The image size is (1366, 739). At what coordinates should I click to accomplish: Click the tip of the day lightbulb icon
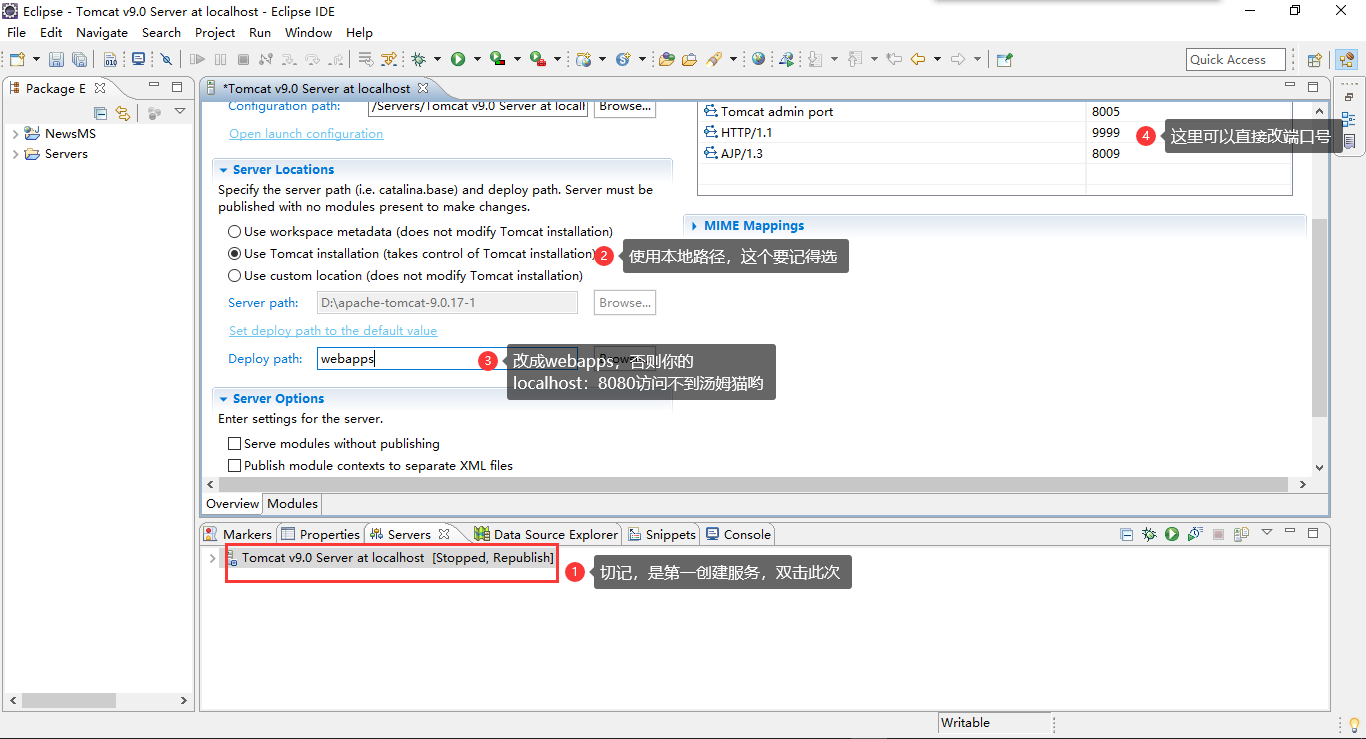[x=1355, y=725]
